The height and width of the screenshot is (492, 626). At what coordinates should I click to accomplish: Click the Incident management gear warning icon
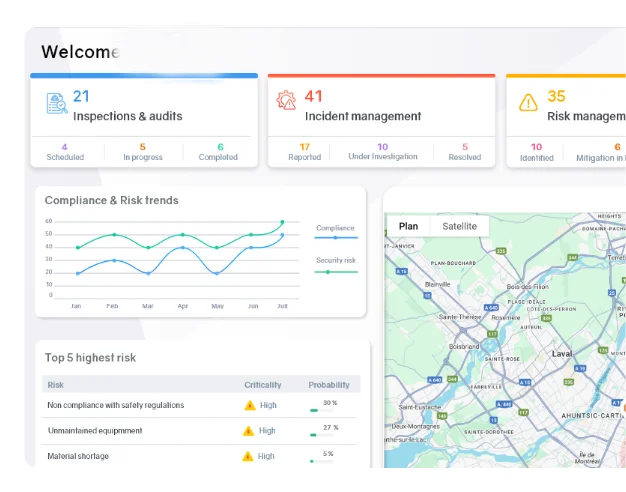click(x=286, y=100)
